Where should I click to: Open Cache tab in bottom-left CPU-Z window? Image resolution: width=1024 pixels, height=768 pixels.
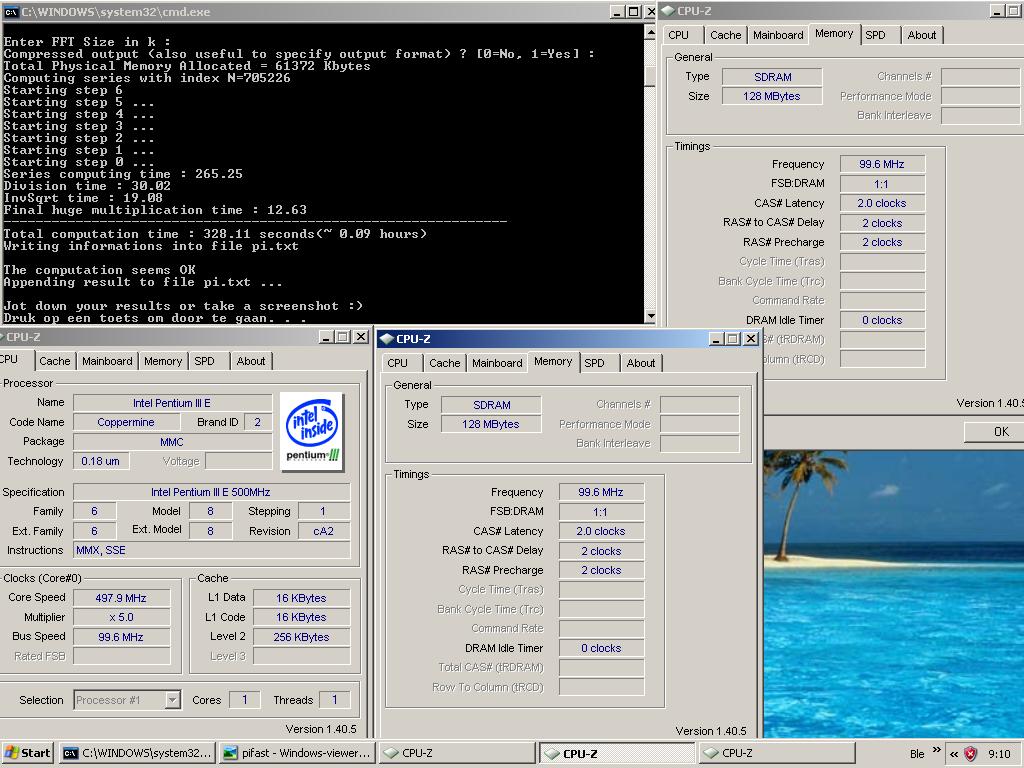tap(54, 361)
